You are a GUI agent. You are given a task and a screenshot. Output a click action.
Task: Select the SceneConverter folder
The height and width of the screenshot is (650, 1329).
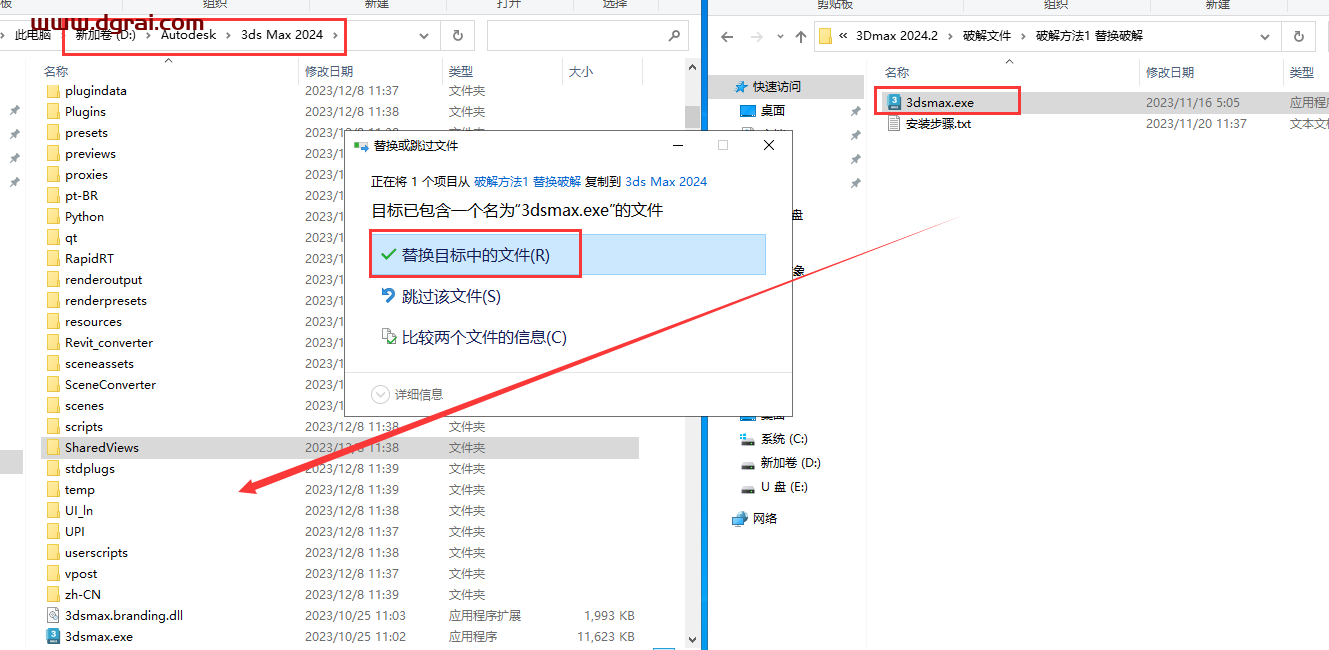pyautogui.click(x=110, y=384)
